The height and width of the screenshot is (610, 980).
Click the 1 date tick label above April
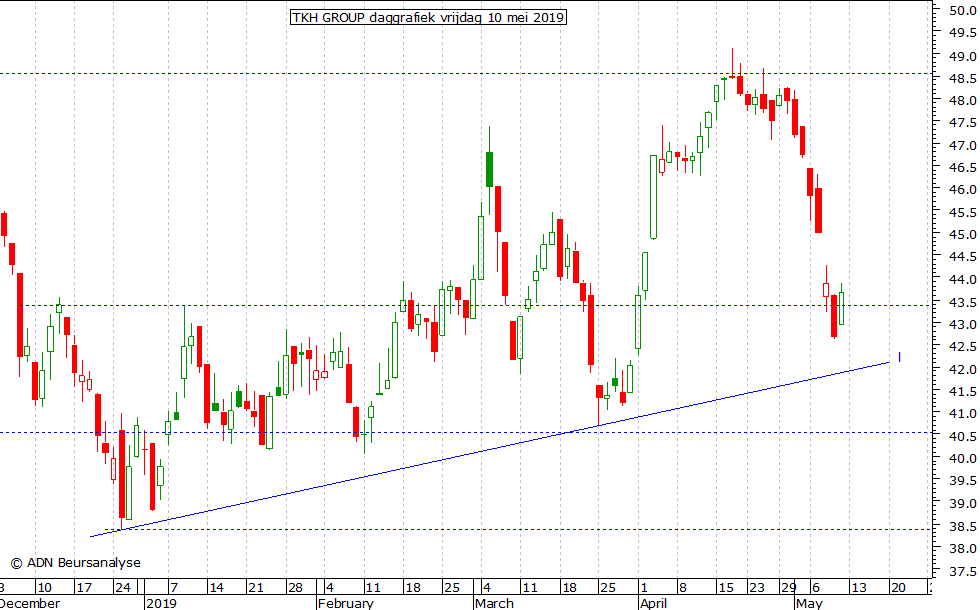pos(644,588)
